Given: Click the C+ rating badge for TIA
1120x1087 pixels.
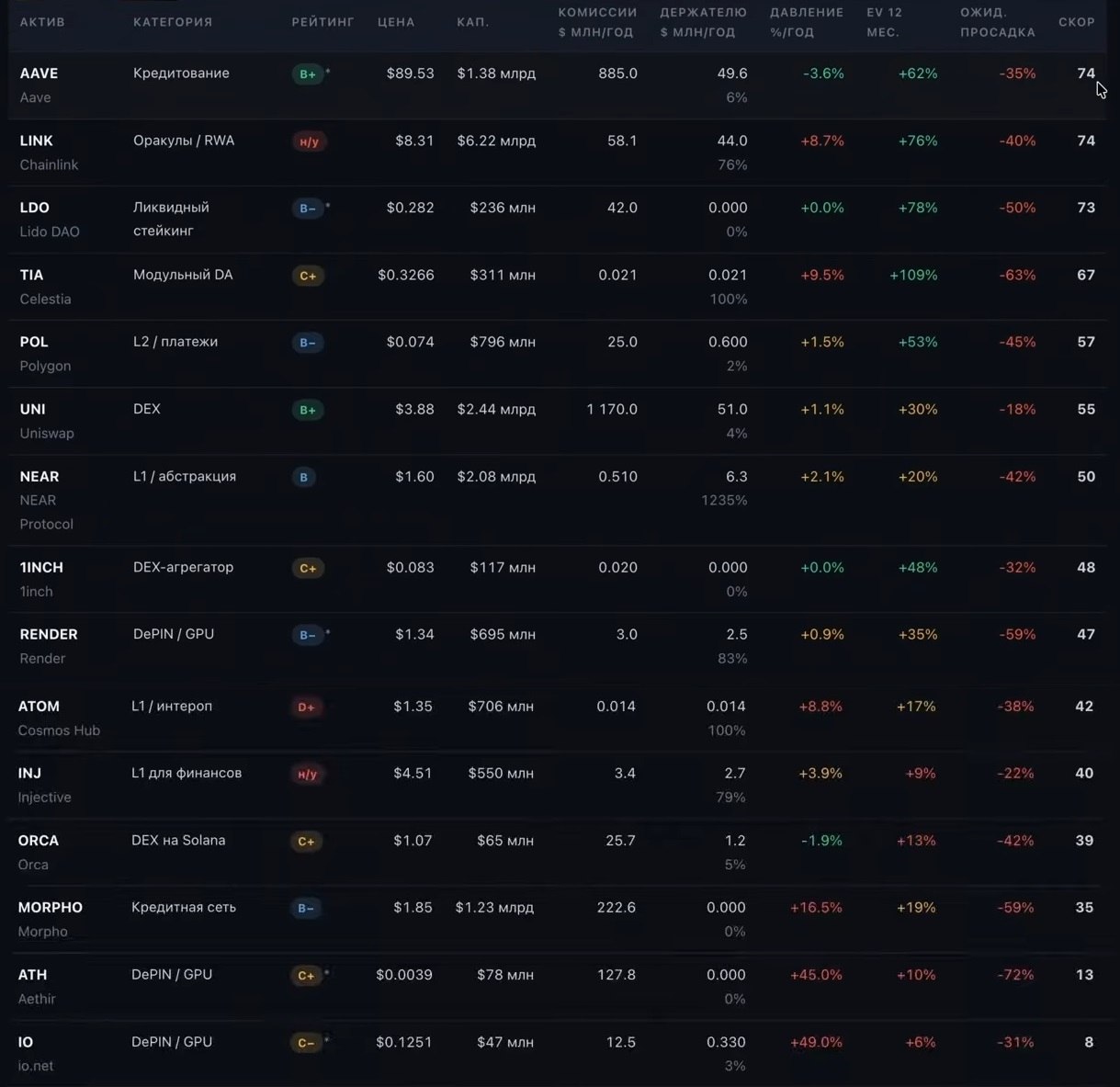Looking at the screenshot, I should click(308, 276).
